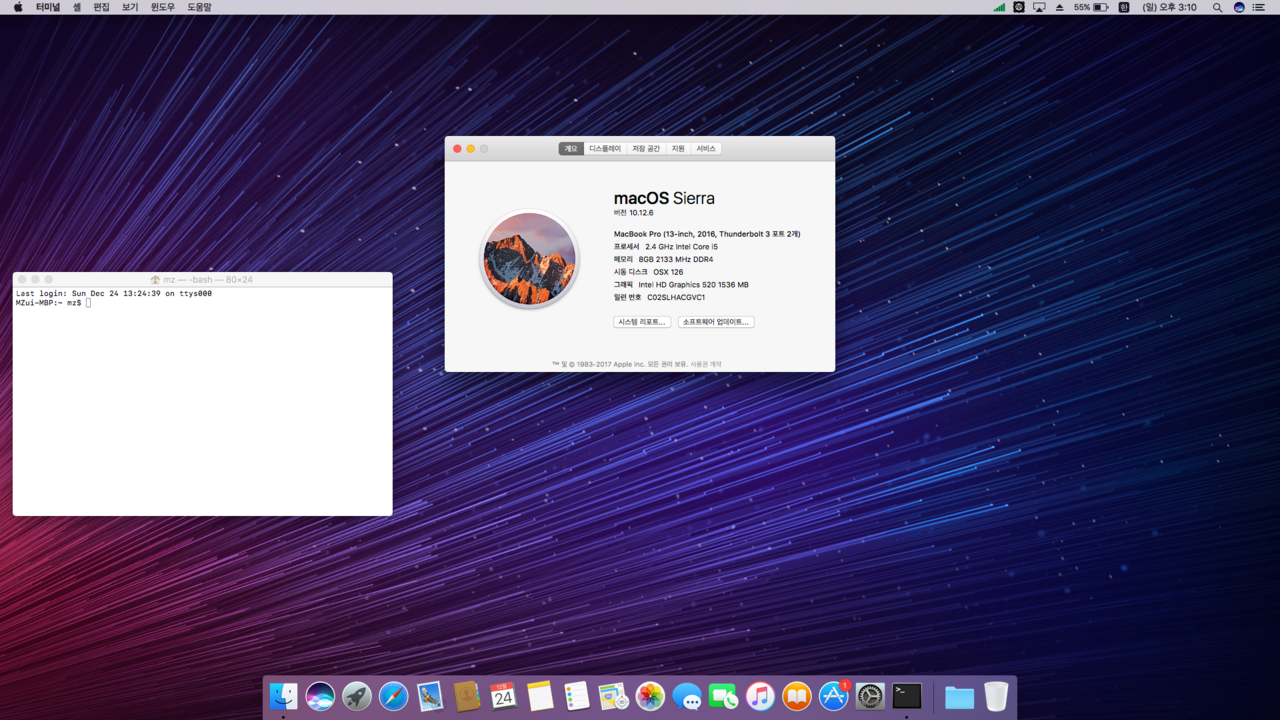The width and height of the screenshot is (1280, 720).
Task: Click the Last login line in Terminal
Action: pyautogui.click(x=114, y=294)
